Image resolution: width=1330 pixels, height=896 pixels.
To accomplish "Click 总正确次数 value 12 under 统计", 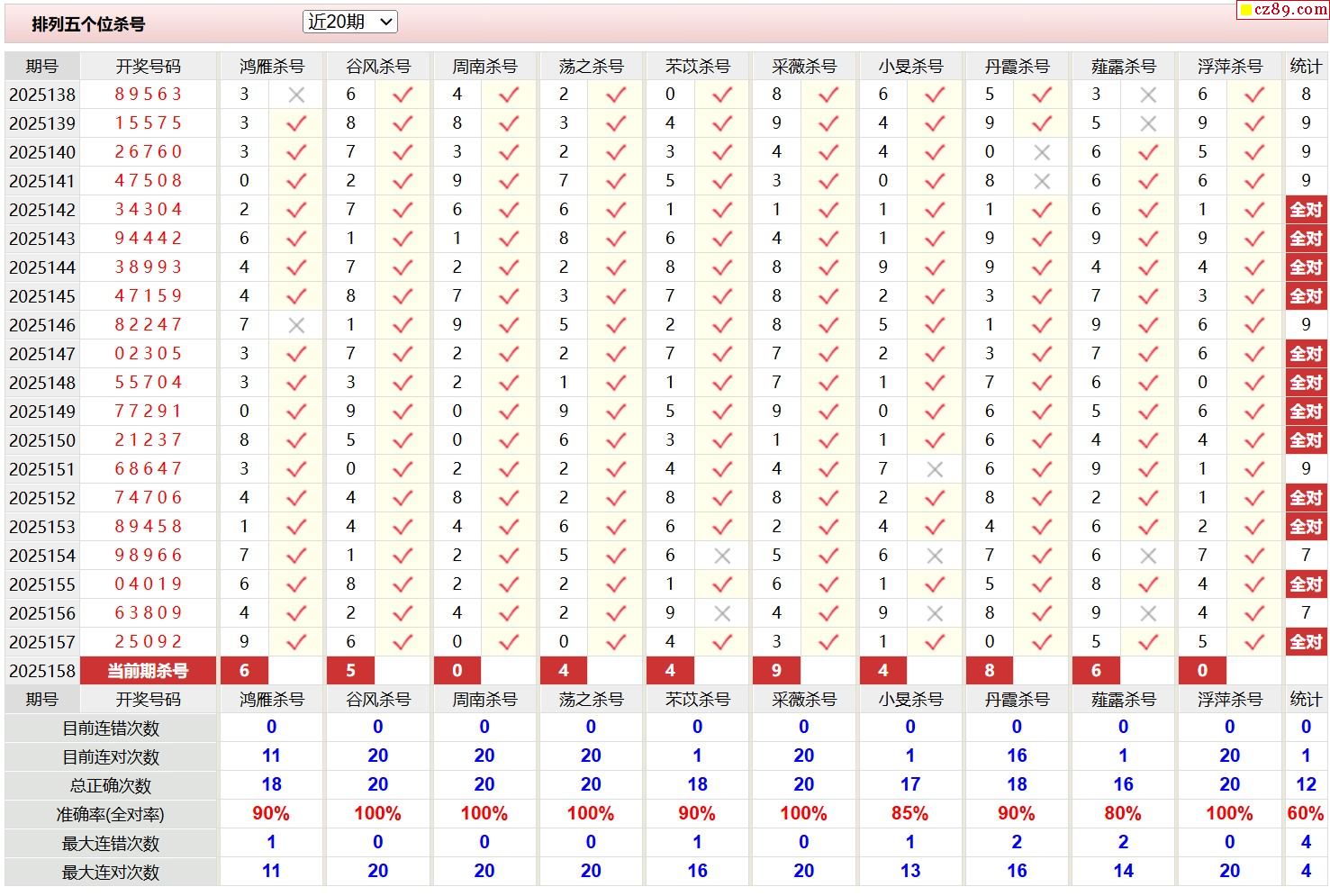I will [x=1306, y=785].
